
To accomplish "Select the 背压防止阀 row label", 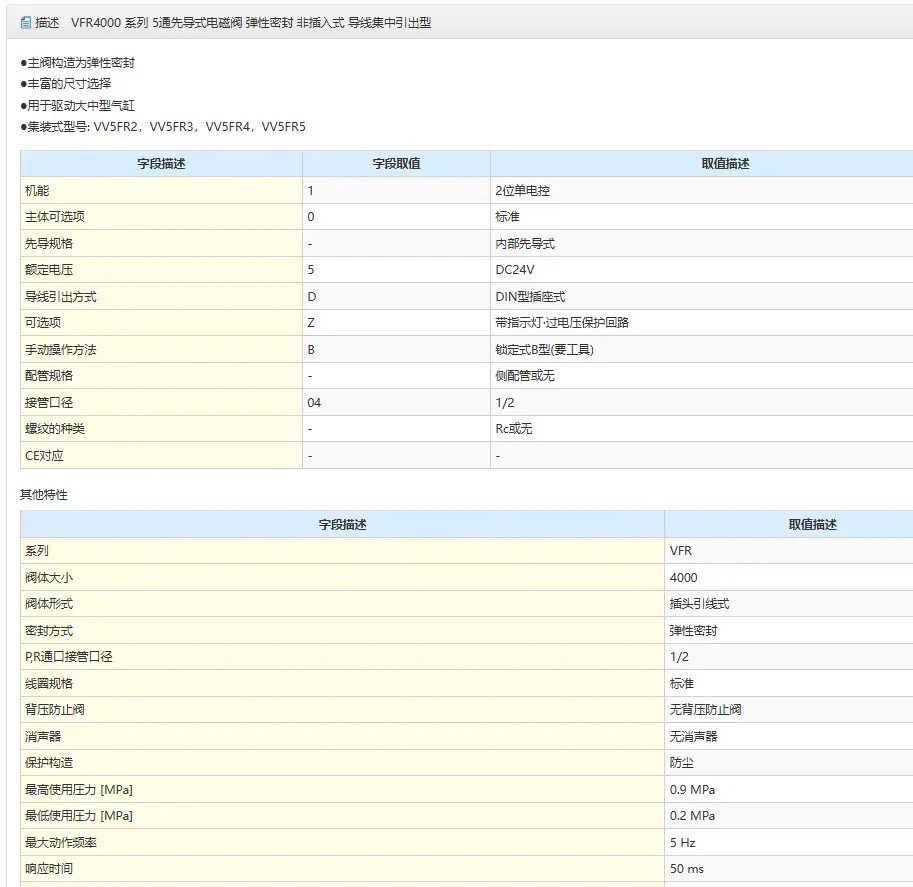I will tap(342, 709).
